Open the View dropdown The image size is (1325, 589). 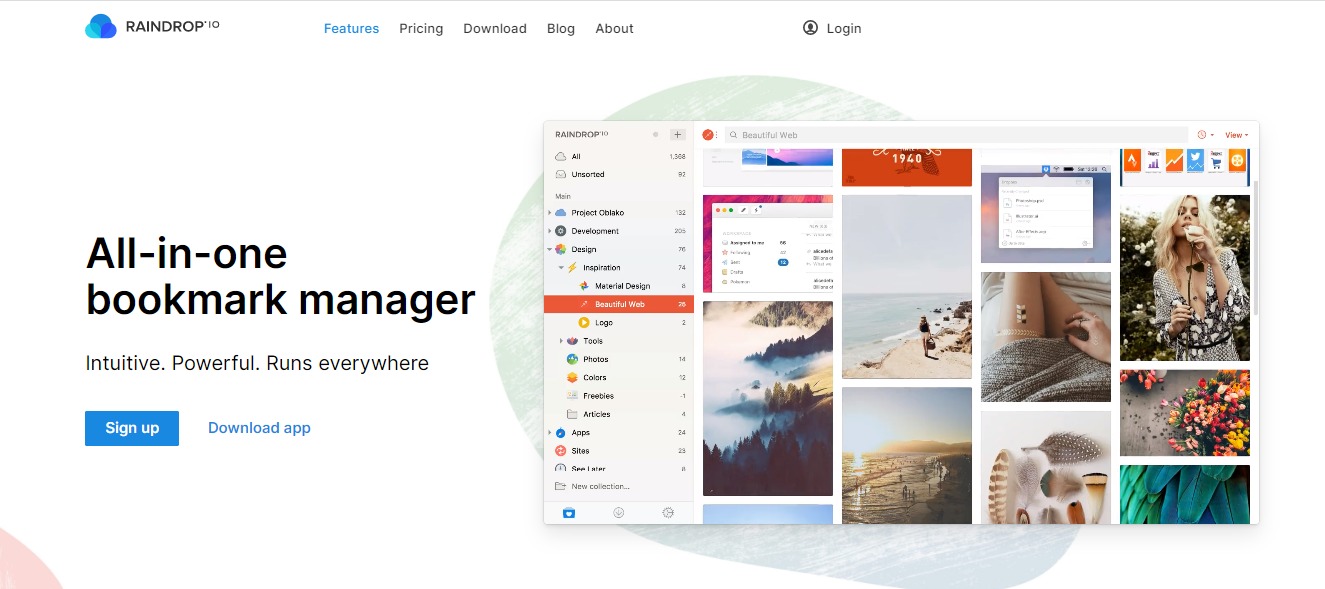tap(1236, 135)
